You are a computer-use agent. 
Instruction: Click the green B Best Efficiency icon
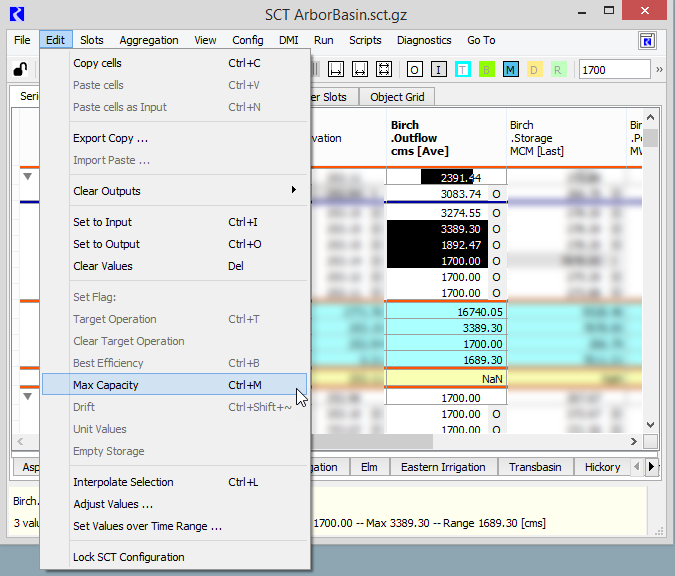487,70
